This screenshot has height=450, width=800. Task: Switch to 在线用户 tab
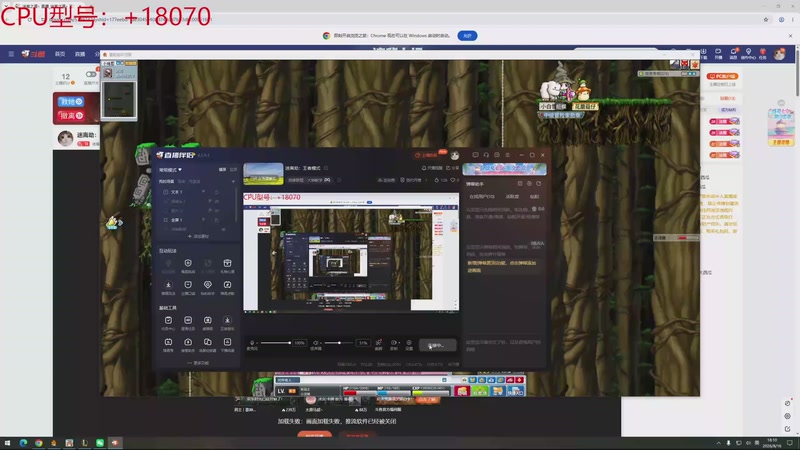point(482,196)
